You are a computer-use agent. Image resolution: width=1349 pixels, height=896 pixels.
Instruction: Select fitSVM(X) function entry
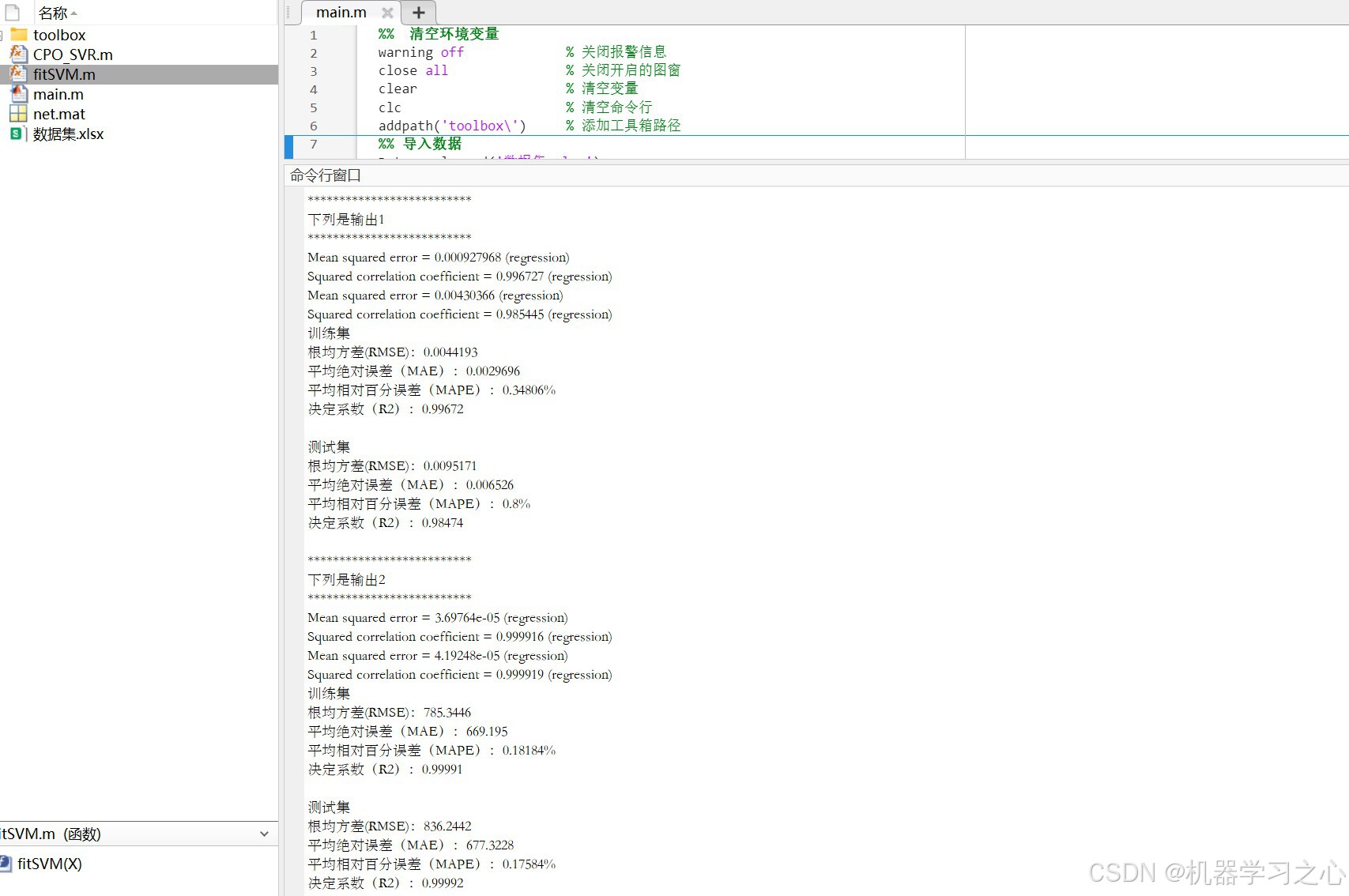pyautogui.click(x=50, y=864)
